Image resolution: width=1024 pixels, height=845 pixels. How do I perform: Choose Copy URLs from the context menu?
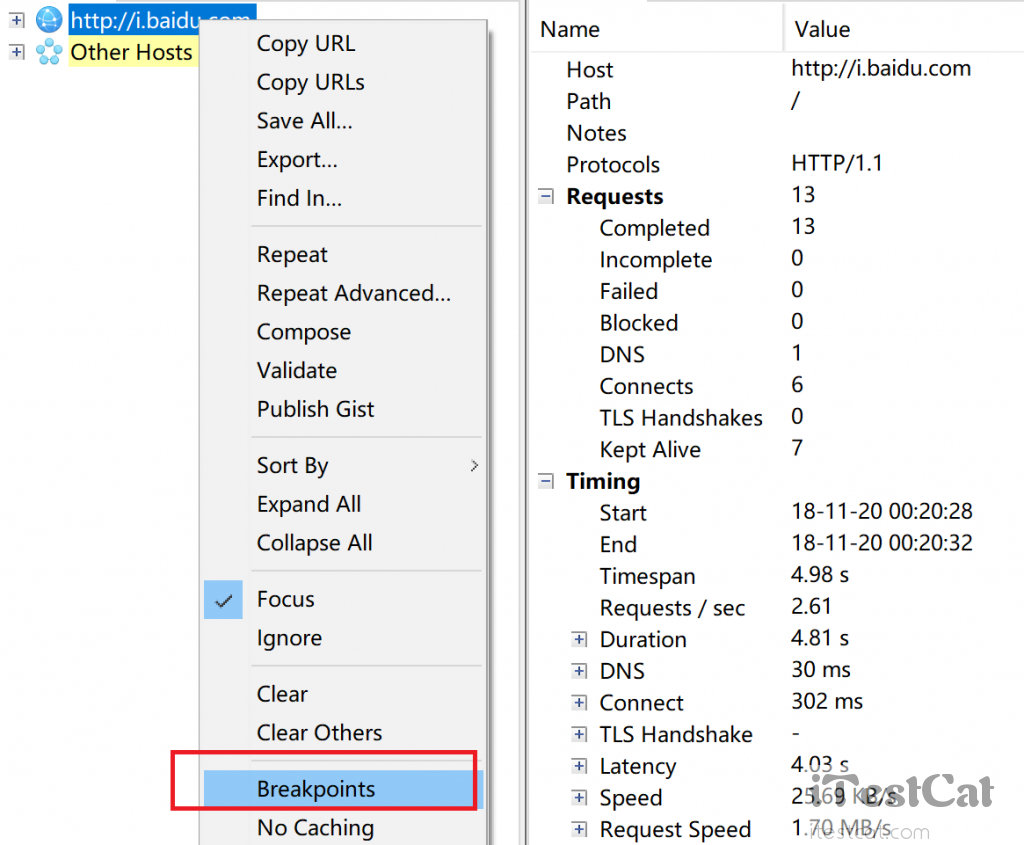[344, 82]
